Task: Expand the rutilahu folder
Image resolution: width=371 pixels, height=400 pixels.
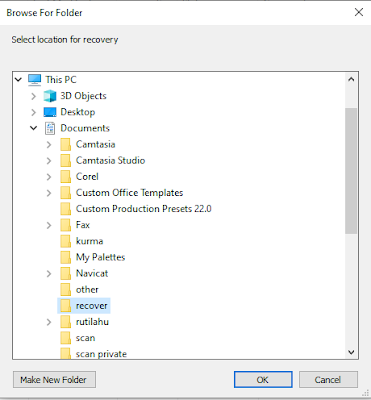Action: (x=49, y=322)
